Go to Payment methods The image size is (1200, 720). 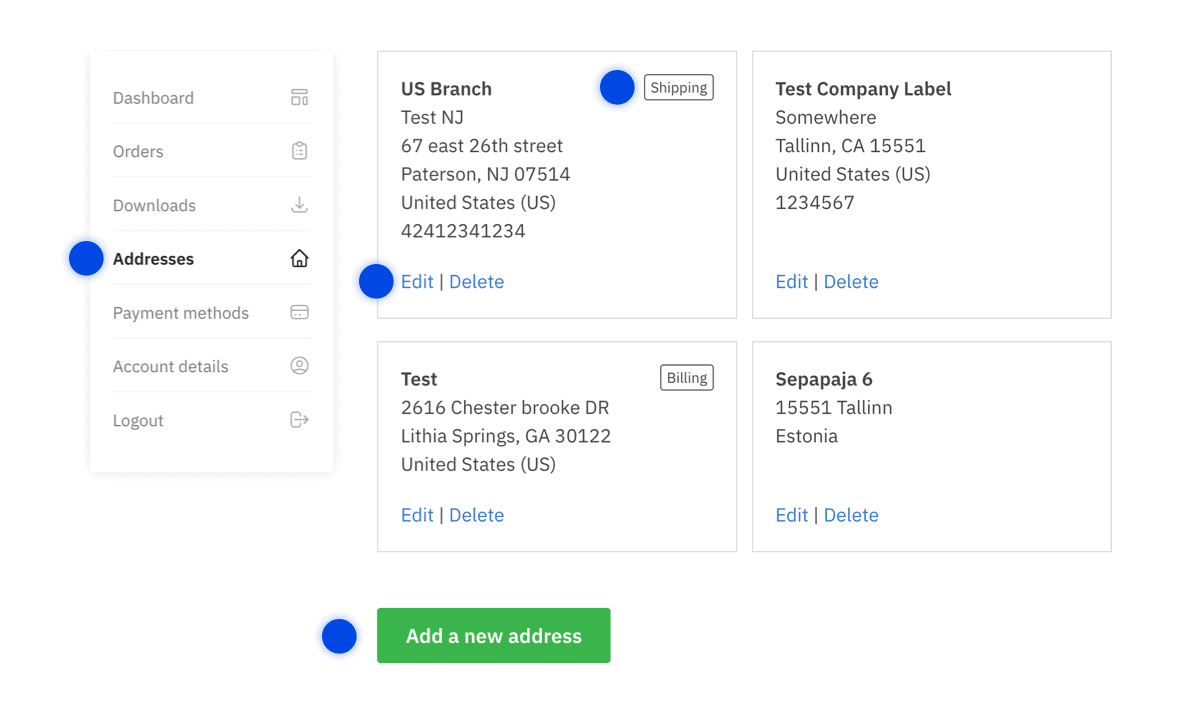click(180, 312)
